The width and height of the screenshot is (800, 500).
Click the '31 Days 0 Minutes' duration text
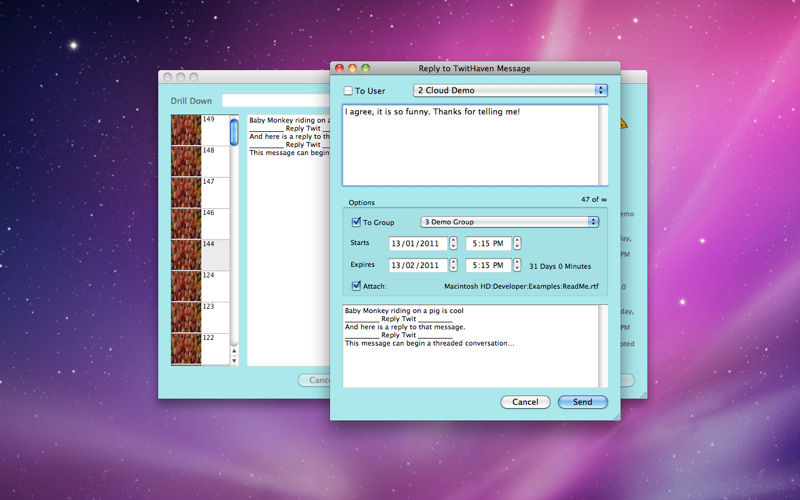(x=560, y=266)
